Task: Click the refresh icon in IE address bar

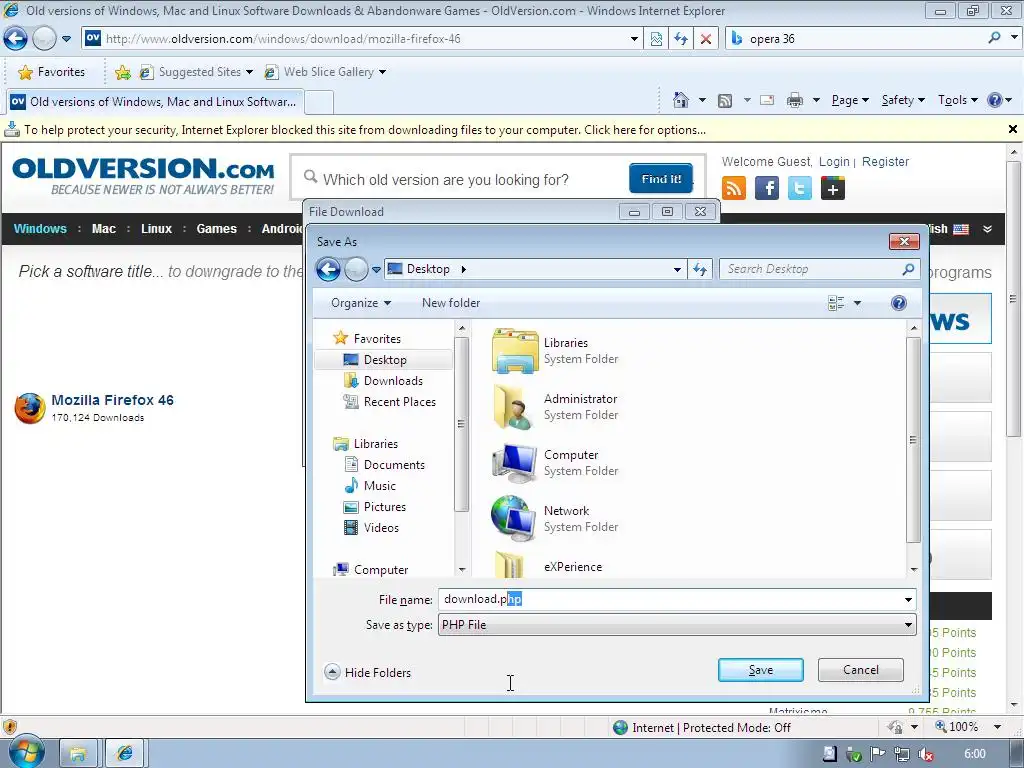Action: coord(681,39)
